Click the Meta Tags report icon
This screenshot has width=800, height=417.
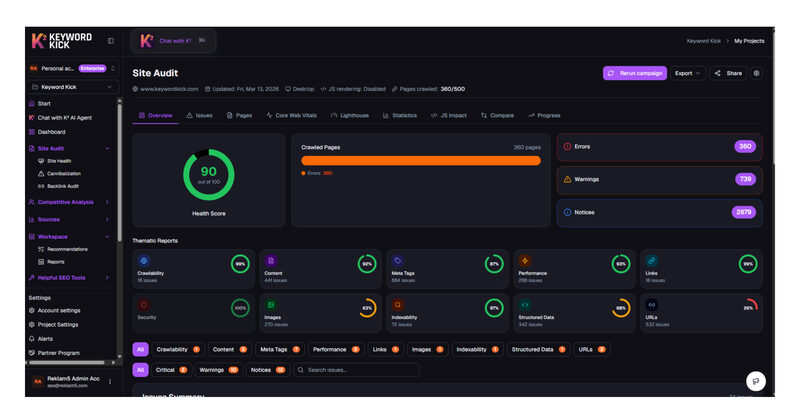(397, 261)
